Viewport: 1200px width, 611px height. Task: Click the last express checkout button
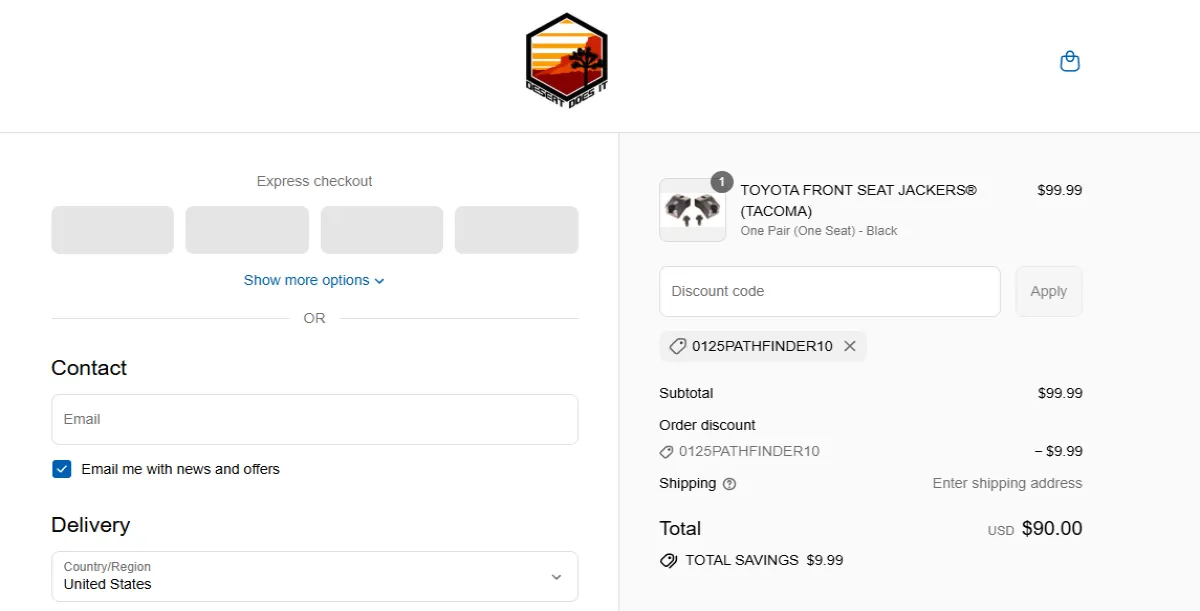(516, 230)
